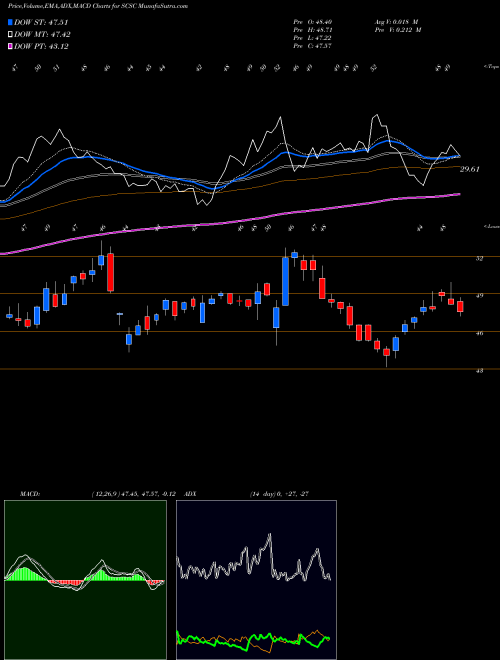This screenshot has width=500, height=660.
Task: Open the dark blue ADX indicator panel
Action: point(256,580)
